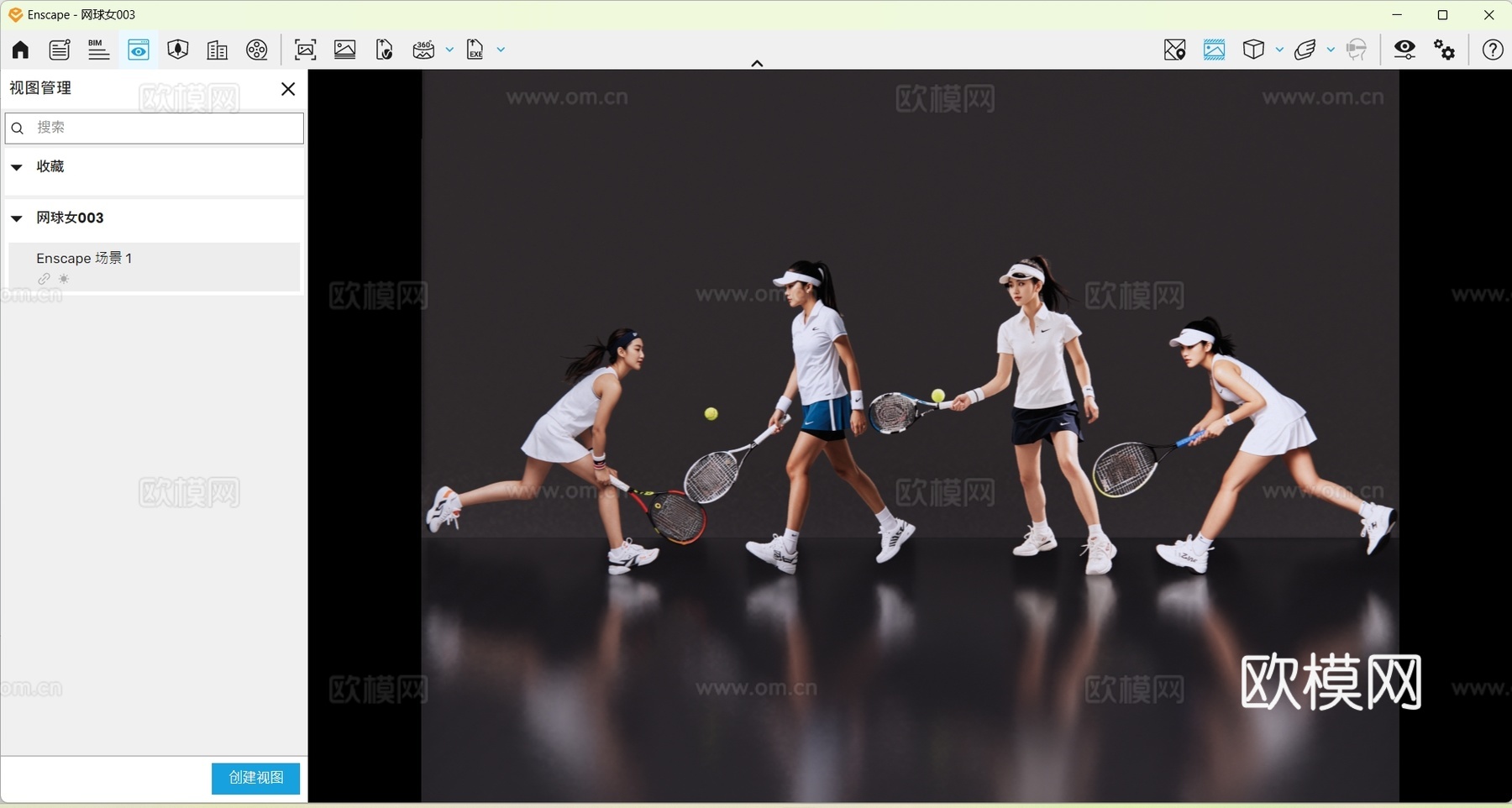Open the 3D model dropdown arrow
Viewport: 1512px width, 808px height.
click(1279, 50)
